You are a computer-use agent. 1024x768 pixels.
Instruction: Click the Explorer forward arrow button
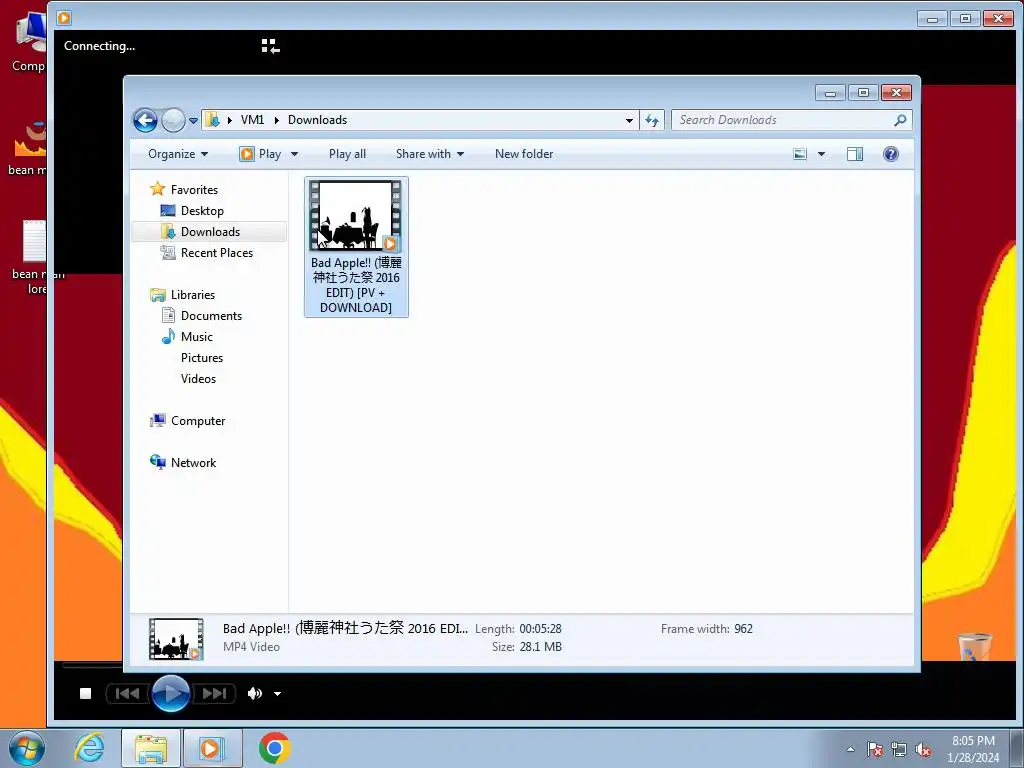(x=173, y=120)
